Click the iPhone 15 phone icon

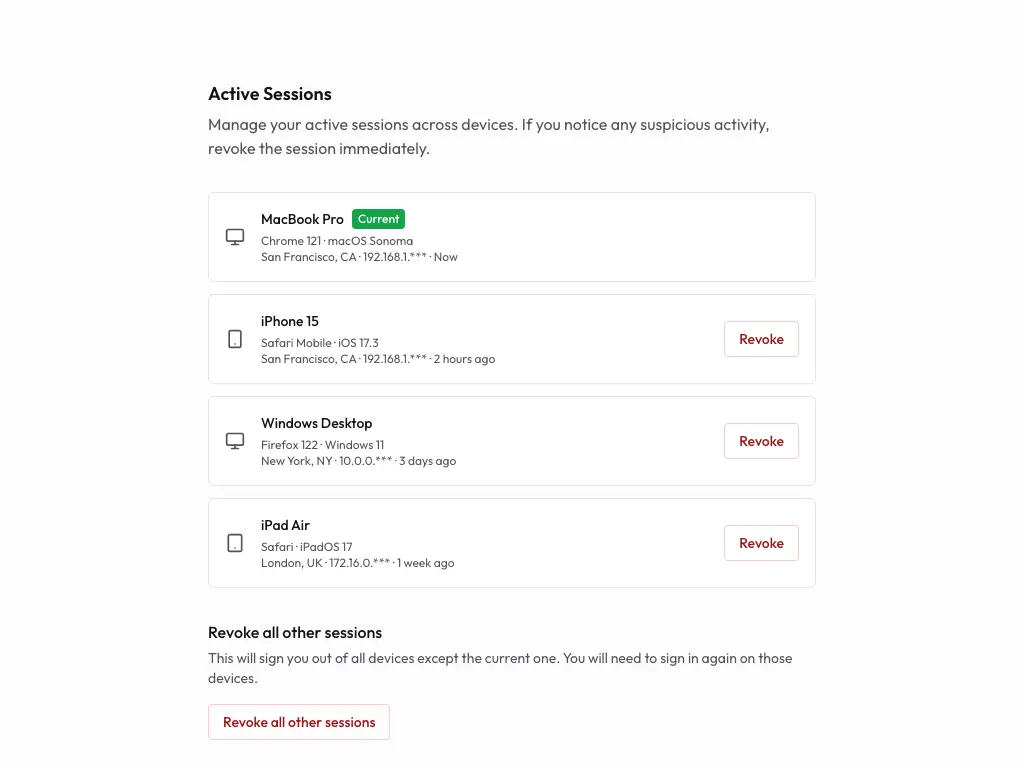pos(235,339)
